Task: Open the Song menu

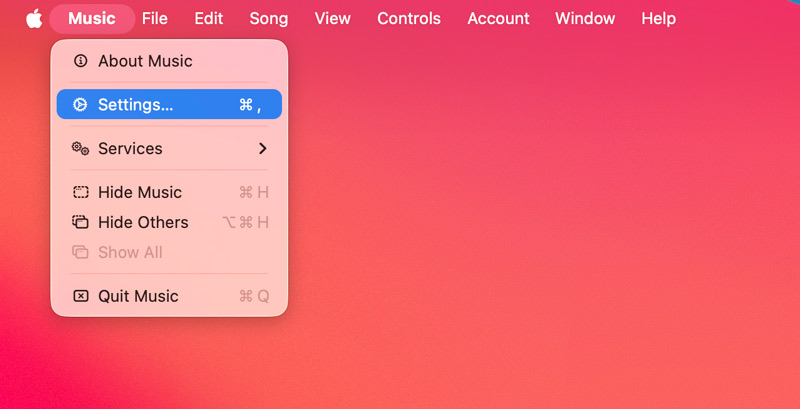Action: 268,19
